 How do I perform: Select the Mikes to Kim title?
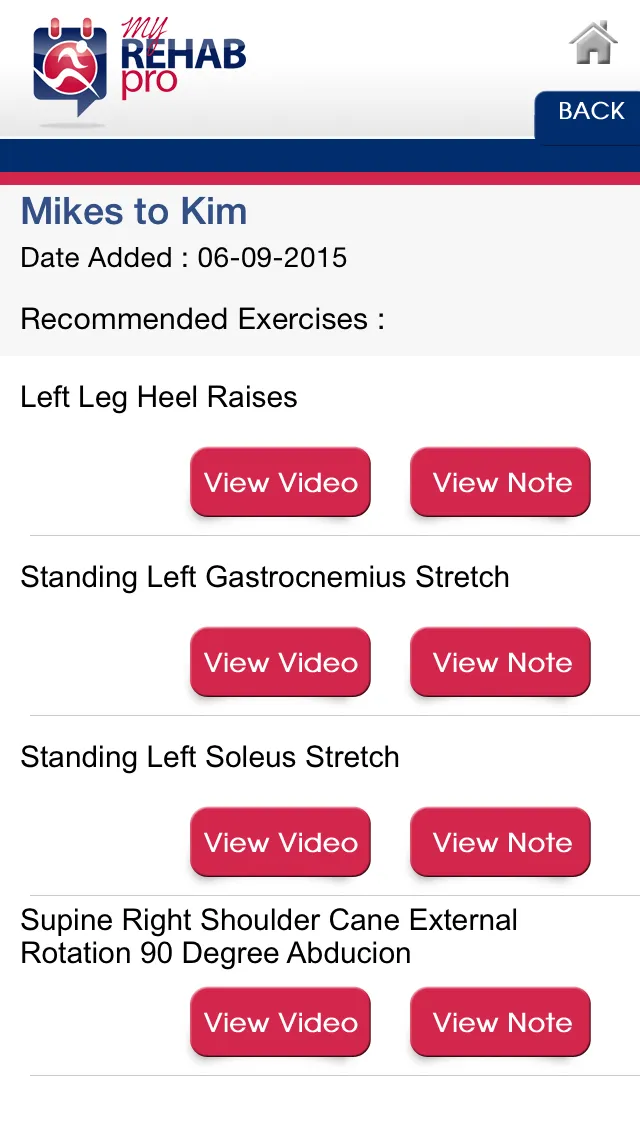point(134,212)
